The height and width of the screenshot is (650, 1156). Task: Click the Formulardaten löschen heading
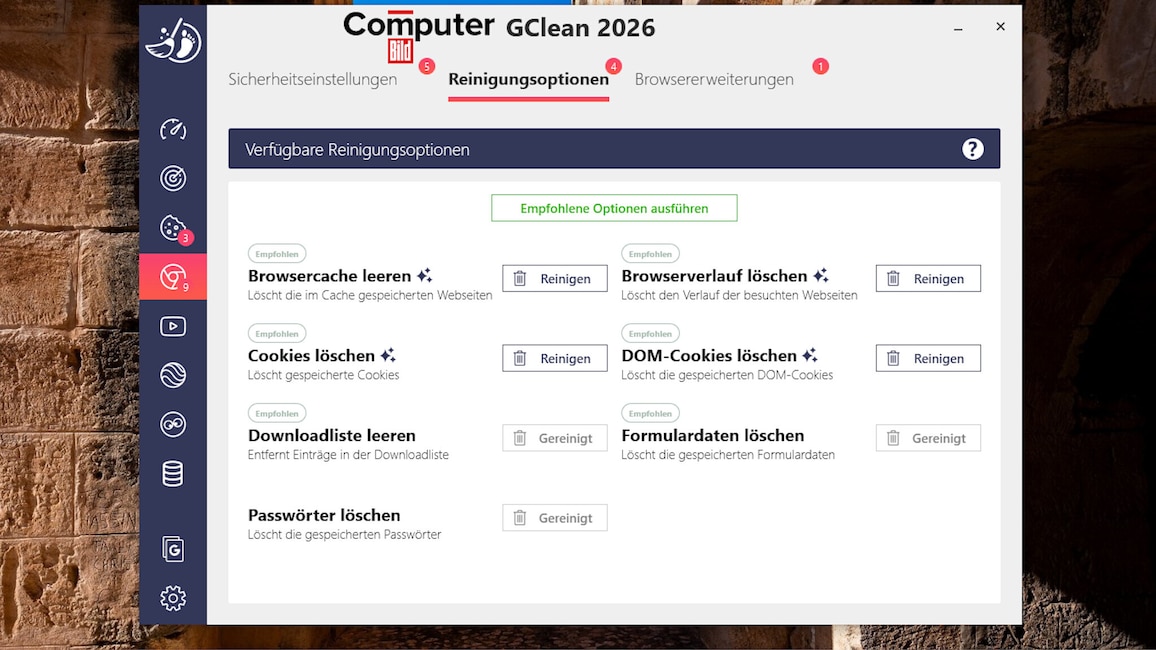coord(713,436)
